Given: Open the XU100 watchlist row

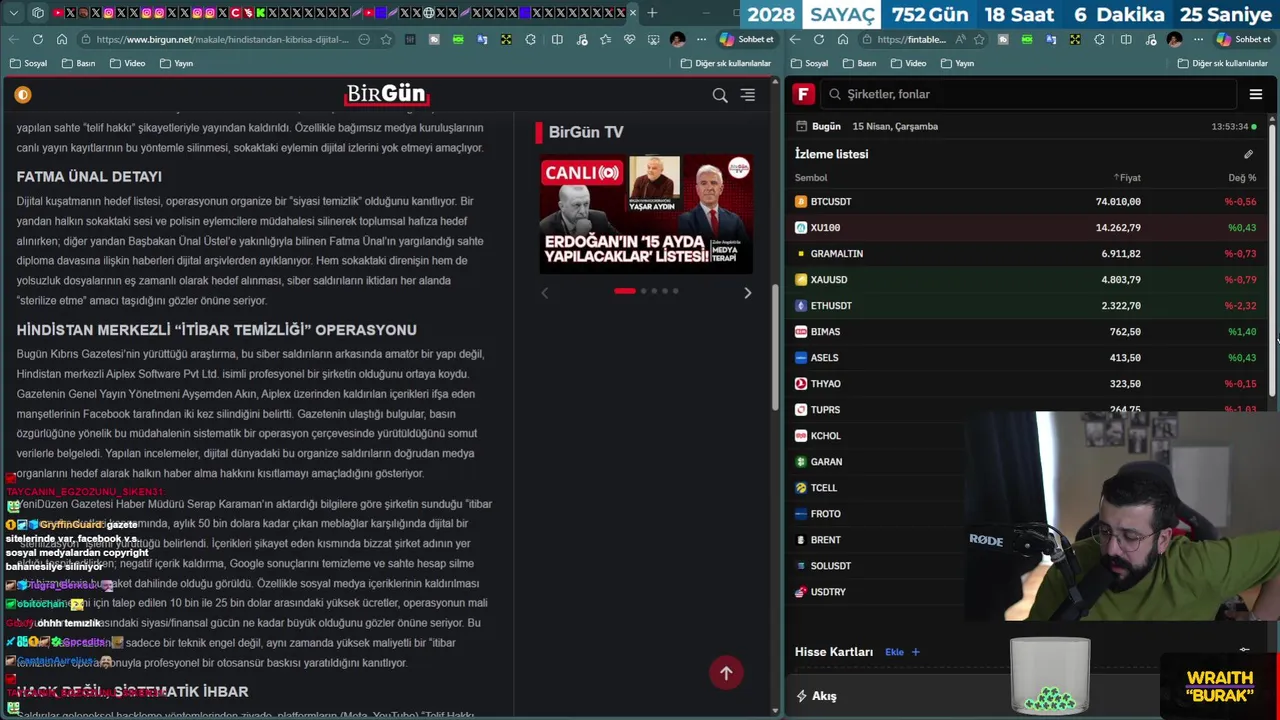Looking at the screenshot, I should pyautogui.click(x=1026, y=227).
